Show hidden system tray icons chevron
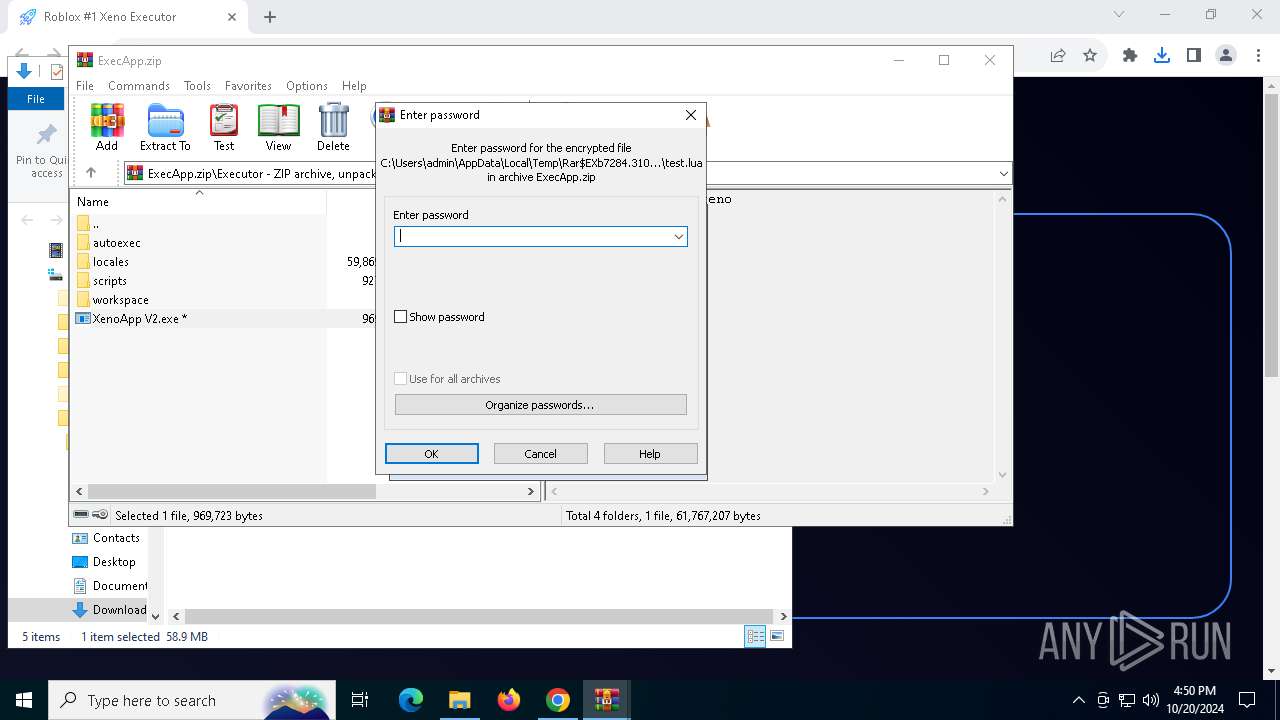 pyautogui.click(x=1078, y=700)
